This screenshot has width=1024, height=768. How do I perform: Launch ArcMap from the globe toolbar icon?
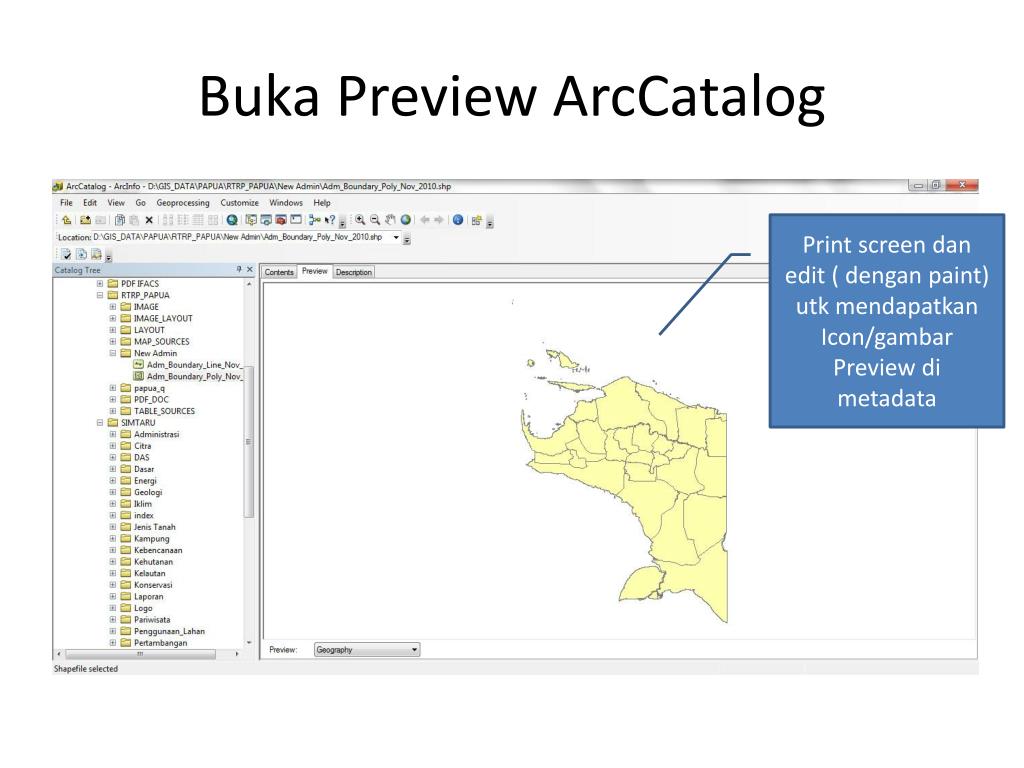tap(232, 220)
